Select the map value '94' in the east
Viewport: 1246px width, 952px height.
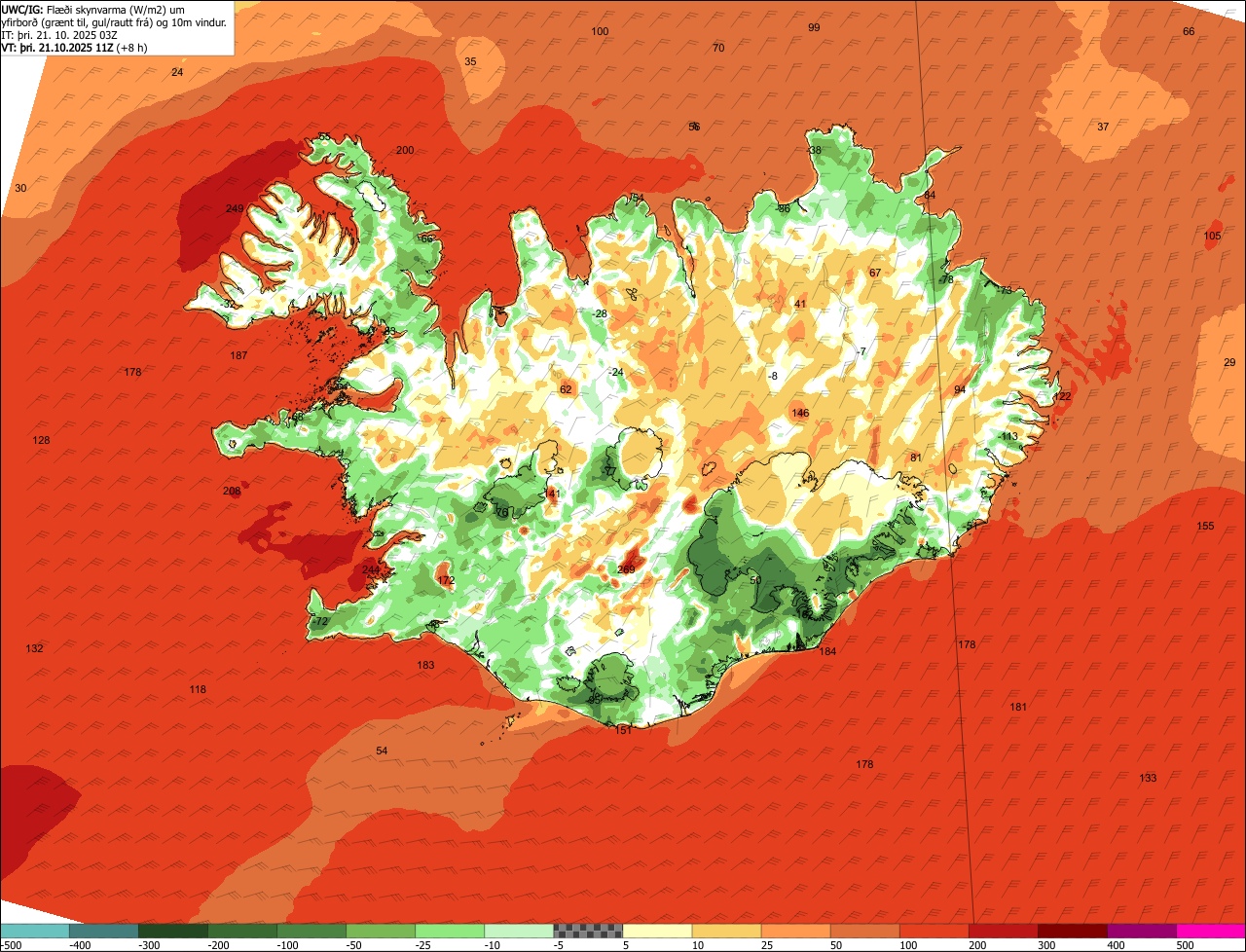click(x=960, y=389)
